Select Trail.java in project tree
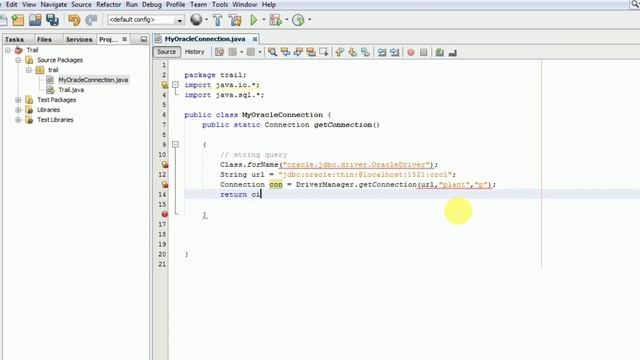640x360 pixels. tap(71, 90)
